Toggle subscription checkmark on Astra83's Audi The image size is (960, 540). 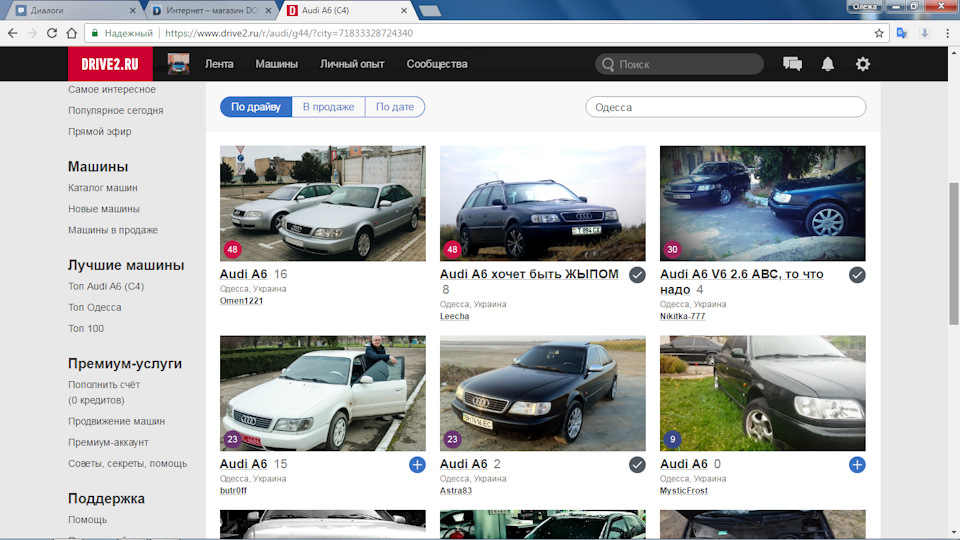[x=637, y=465]
